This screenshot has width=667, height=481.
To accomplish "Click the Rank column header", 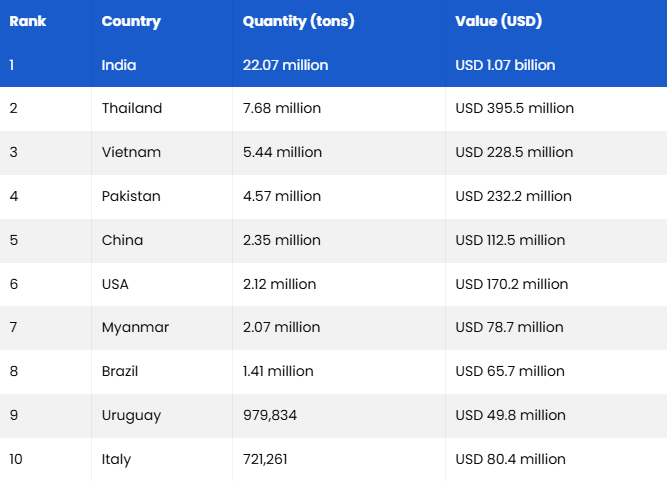I will (x=28, y=21).
